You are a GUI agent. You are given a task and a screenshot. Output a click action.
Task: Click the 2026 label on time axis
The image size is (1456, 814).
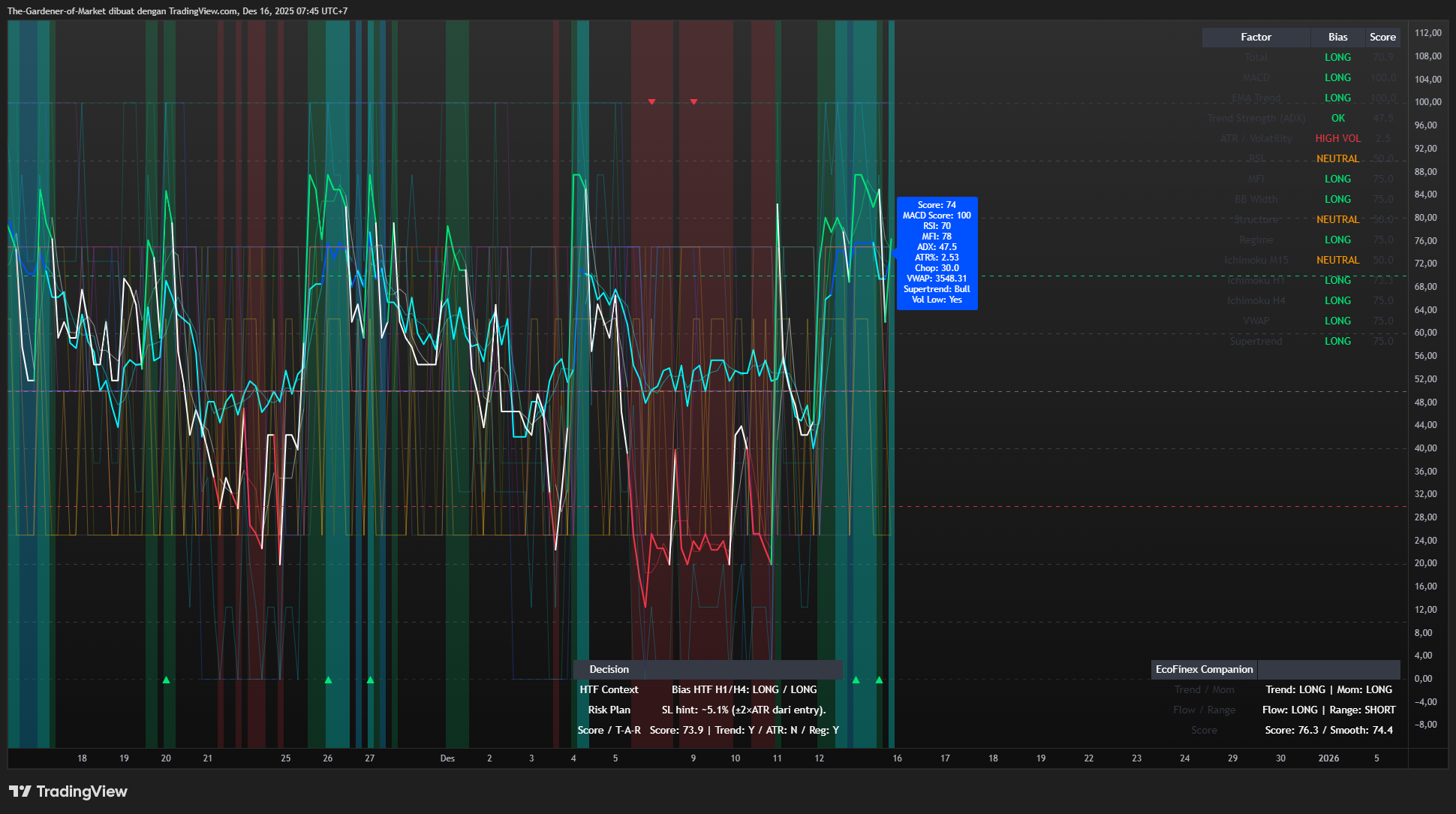pyautogui.click(x=1328, y=758)
